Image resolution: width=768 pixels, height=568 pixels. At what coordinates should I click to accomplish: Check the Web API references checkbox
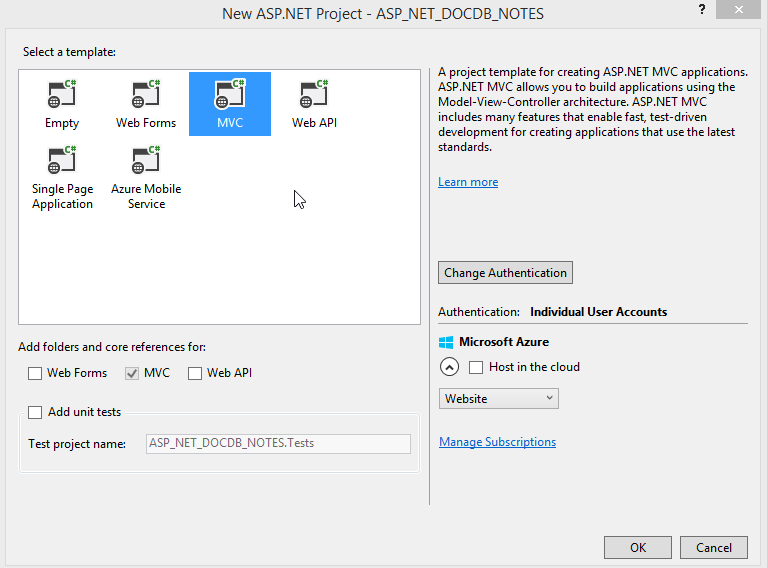(195, 374)
